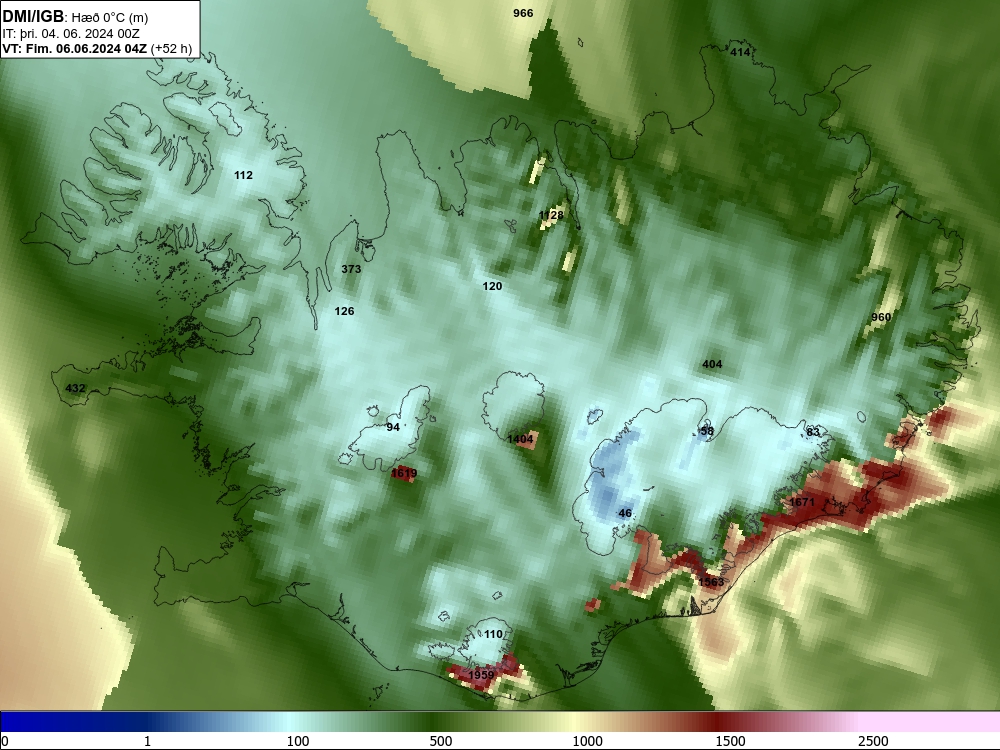1000x750 pixels.
Task: Click the 1959 value on the south coast
Action: pyautogui.click(x=481, y=675)
